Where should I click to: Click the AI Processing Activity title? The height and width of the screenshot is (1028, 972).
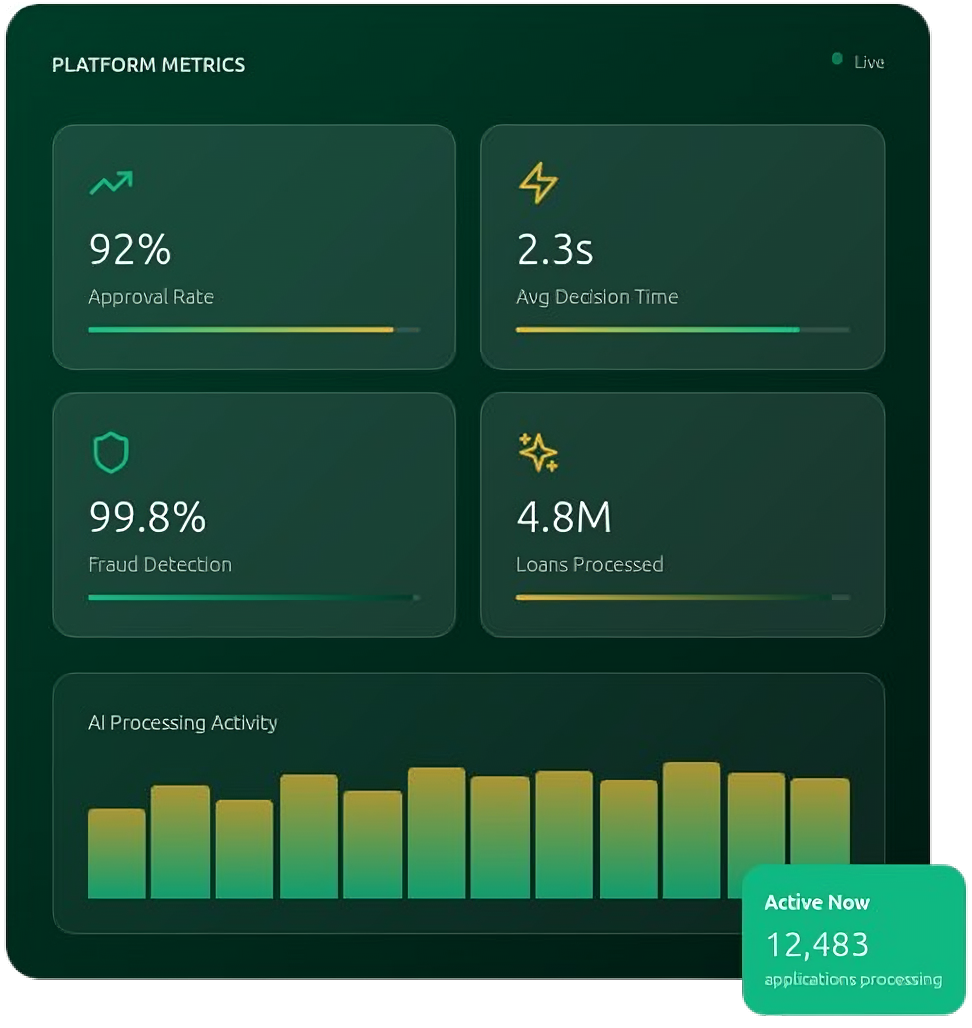click(x=182, y=722)
